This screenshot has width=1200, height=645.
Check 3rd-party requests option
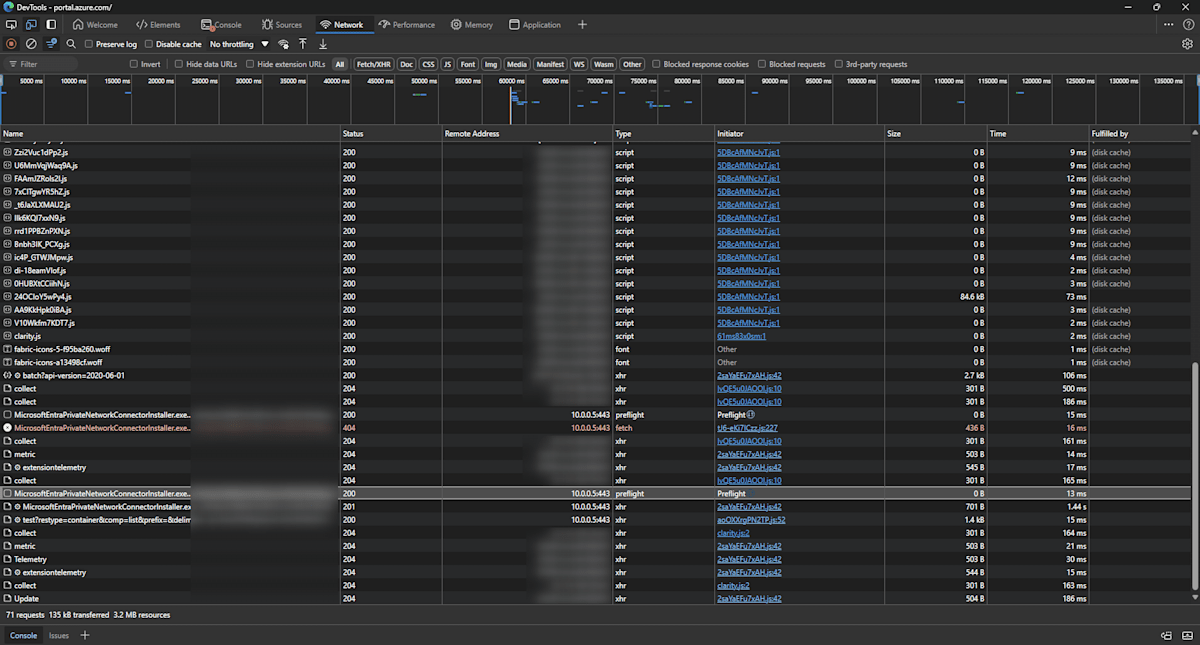pyautogui.click(x=839, y=64)
